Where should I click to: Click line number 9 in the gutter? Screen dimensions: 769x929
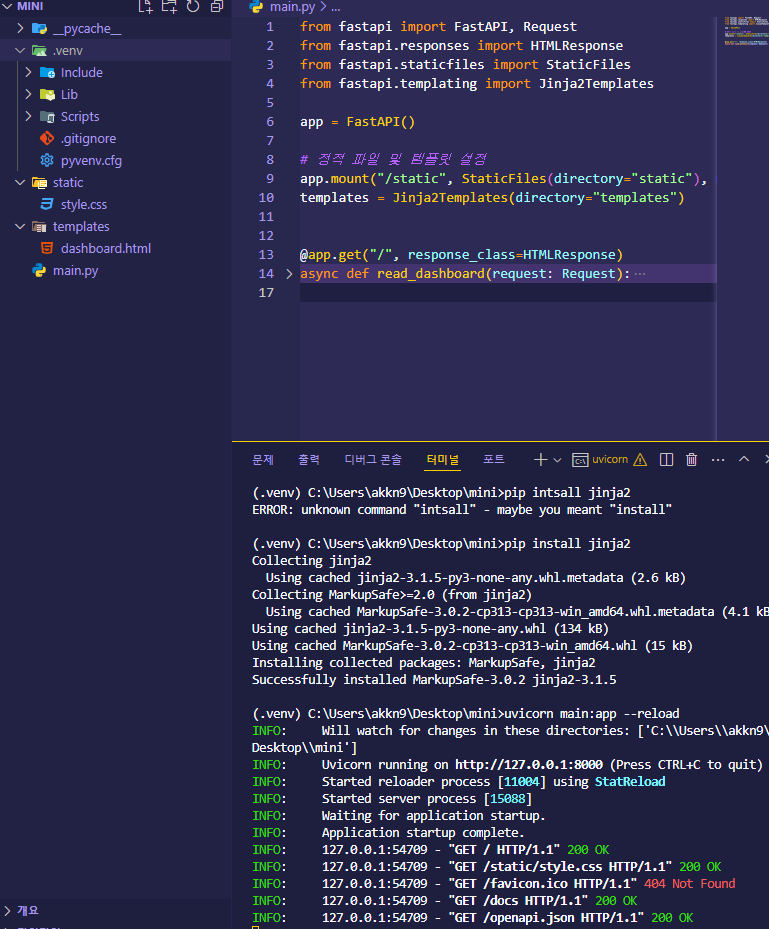coord(270,178)
